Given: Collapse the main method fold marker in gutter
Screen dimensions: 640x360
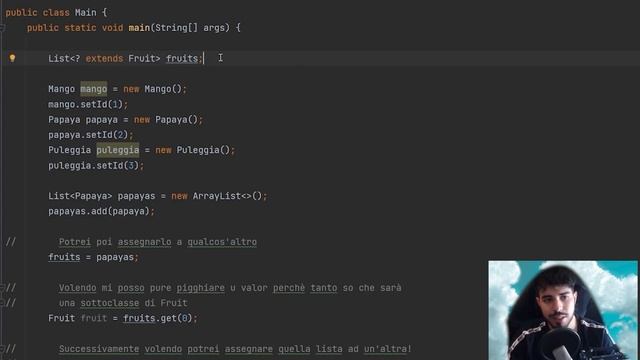Looking at the screenshot, I should point(2,28).
